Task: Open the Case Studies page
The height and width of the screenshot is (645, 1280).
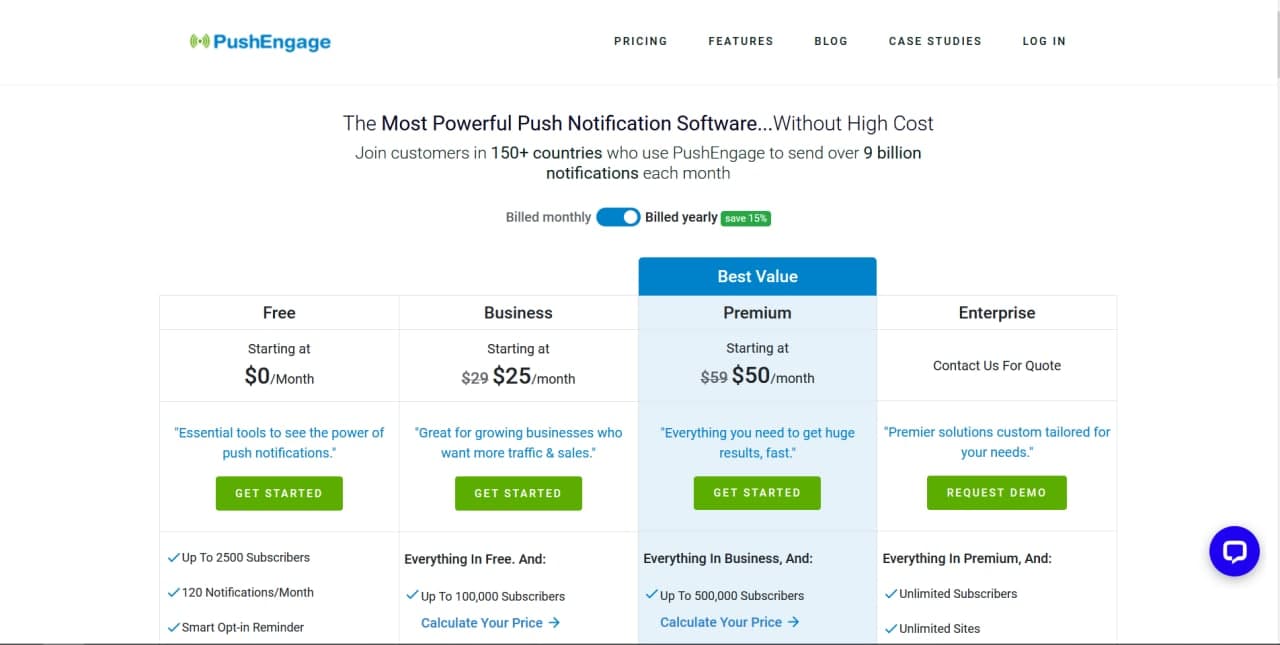Action: pos(935,41)
